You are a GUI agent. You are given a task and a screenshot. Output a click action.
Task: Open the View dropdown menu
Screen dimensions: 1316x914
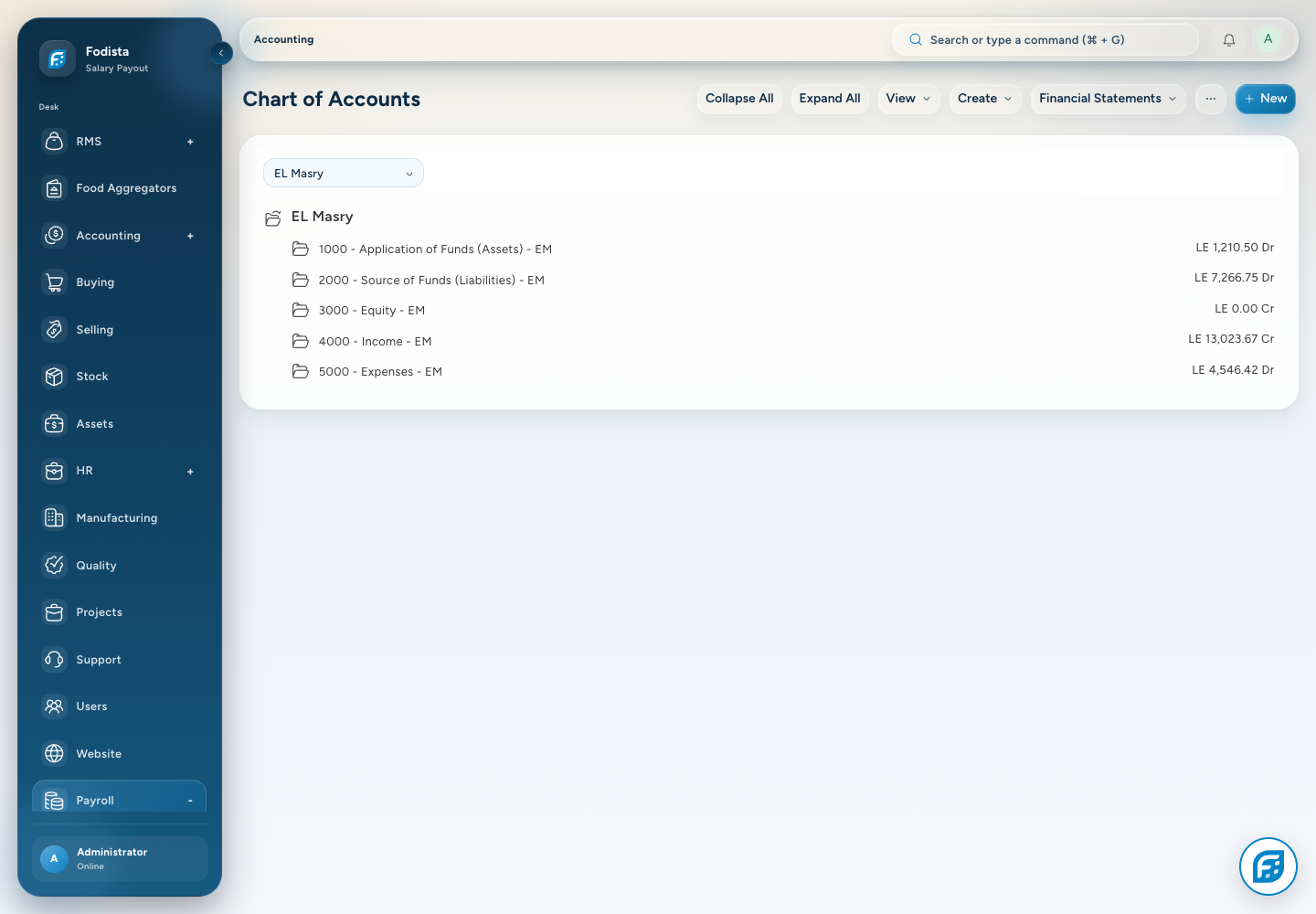point(909,99)
